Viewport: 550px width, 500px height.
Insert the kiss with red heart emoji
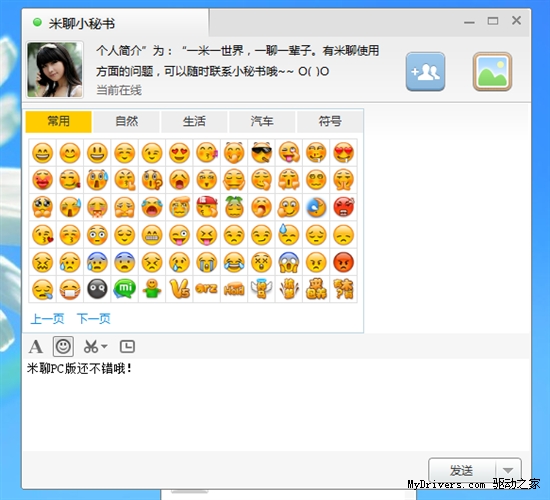42,234
